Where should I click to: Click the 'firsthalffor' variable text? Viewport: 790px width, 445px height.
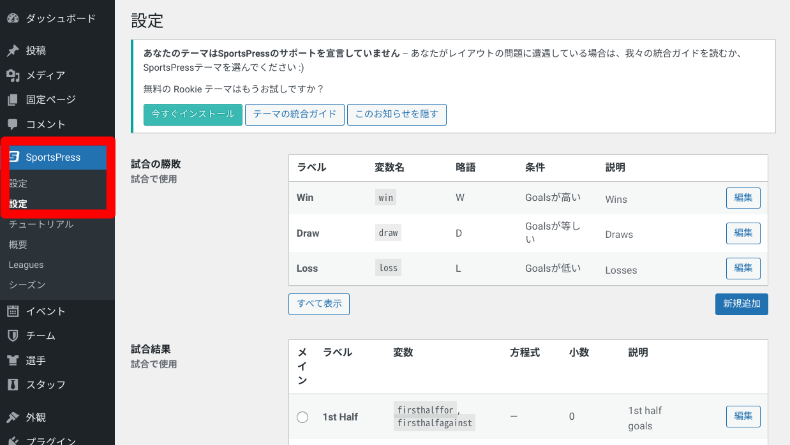click(425, 410)
